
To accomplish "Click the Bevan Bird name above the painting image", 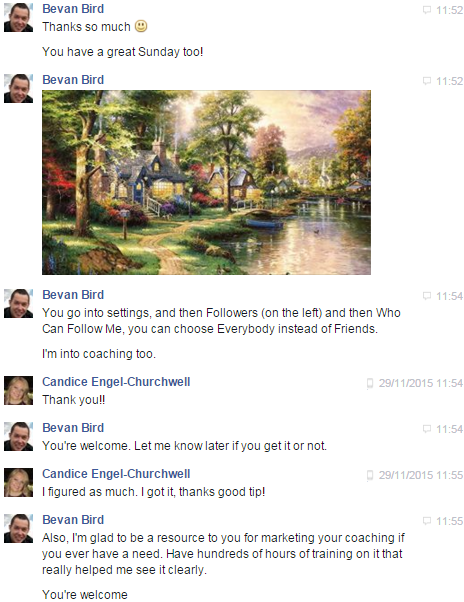I will [73, 79].
